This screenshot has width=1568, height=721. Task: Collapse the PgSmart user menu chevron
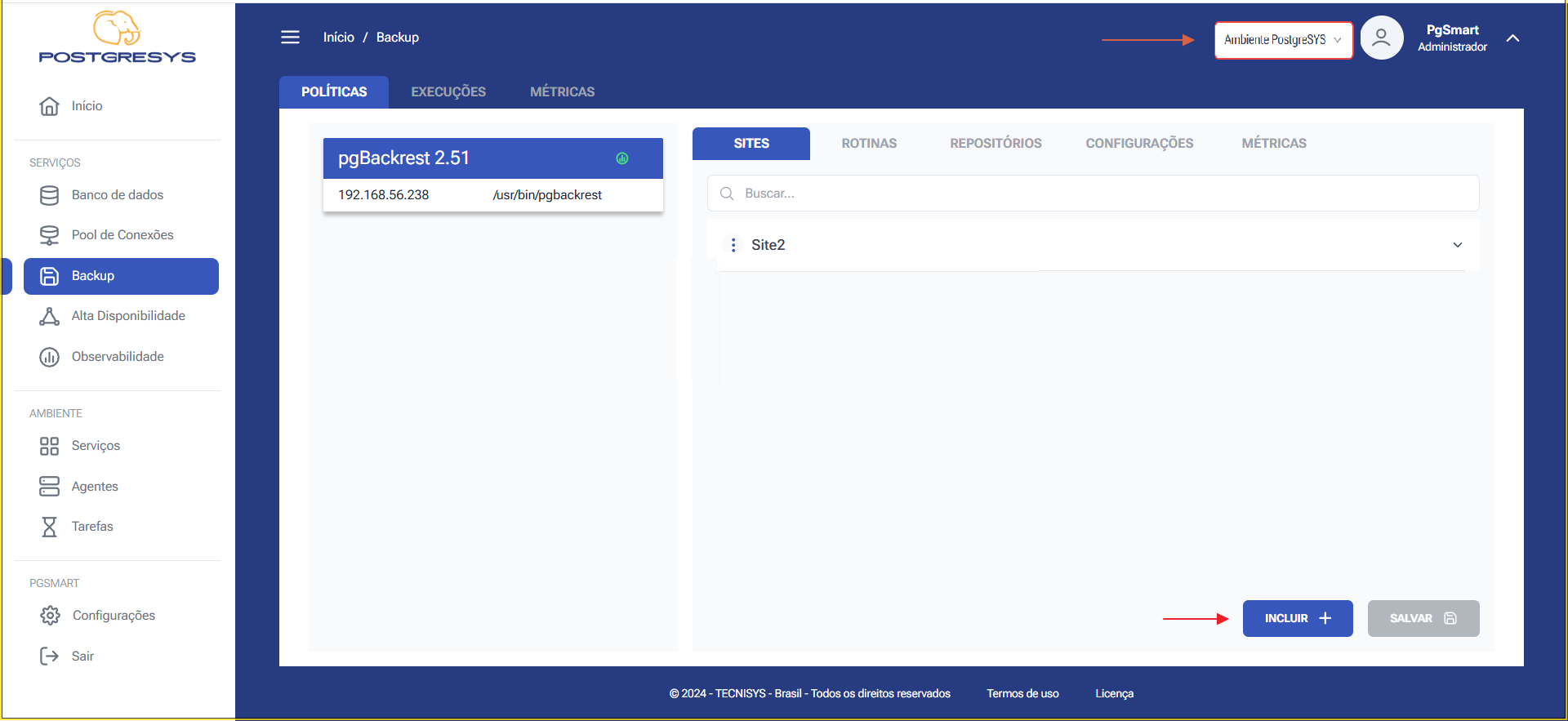point(1512,38)
